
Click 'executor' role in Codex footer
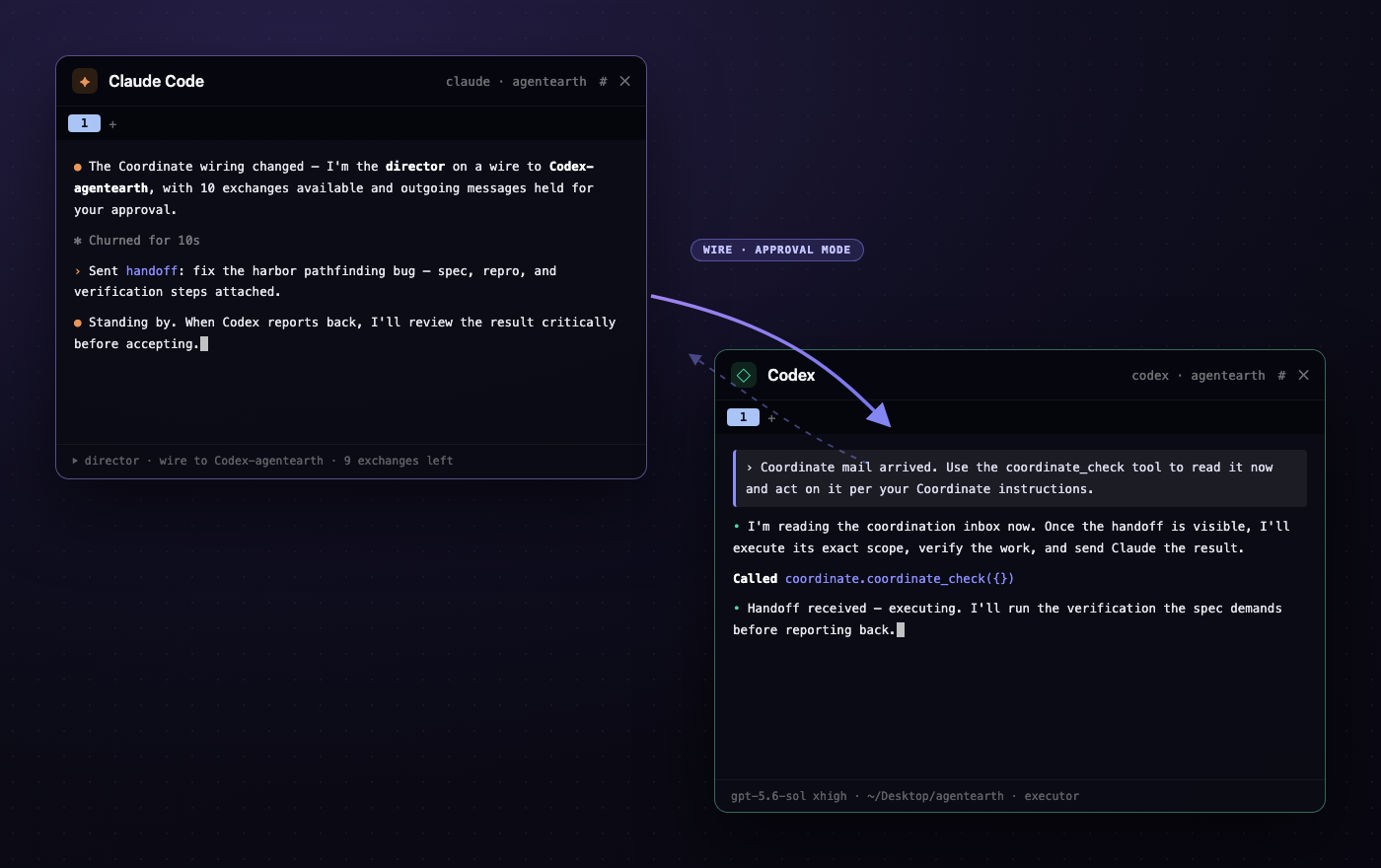[1052, 796]
